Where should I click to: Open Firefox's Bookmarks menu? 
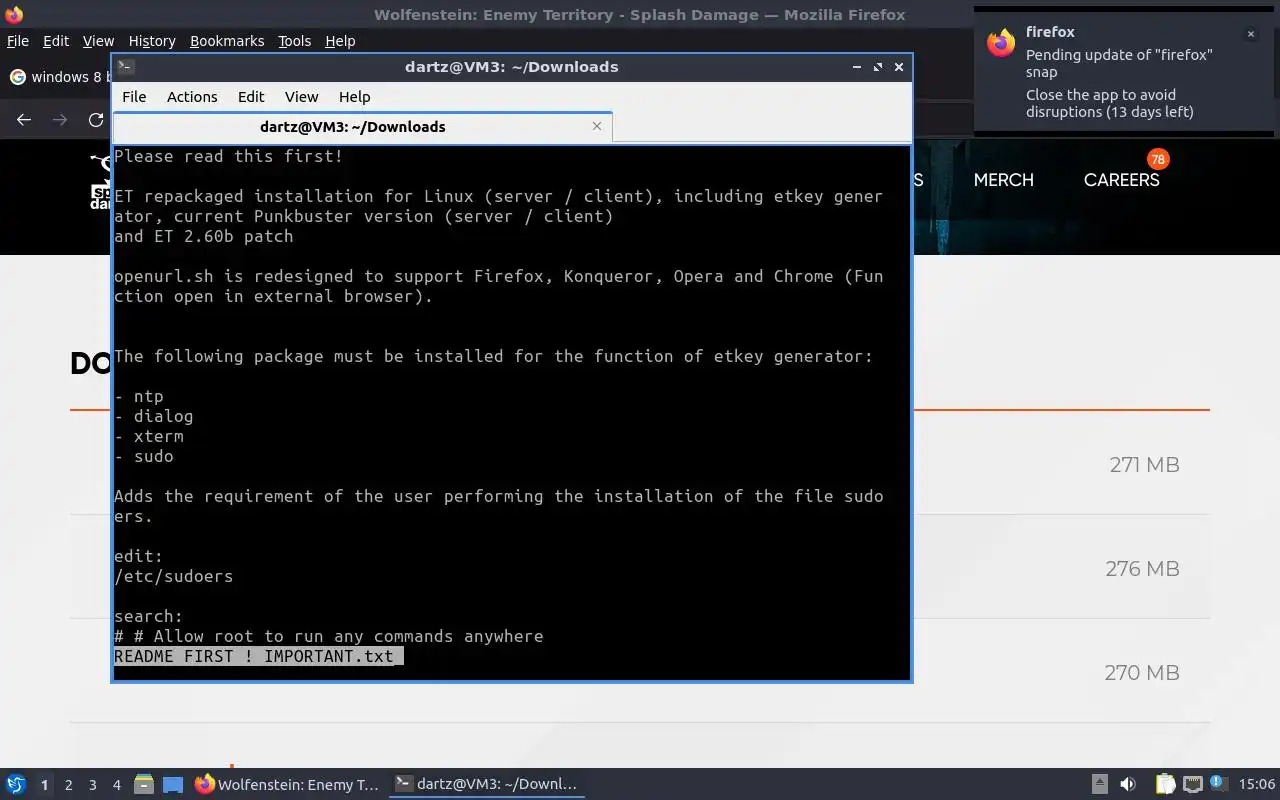tap(227, 41)
